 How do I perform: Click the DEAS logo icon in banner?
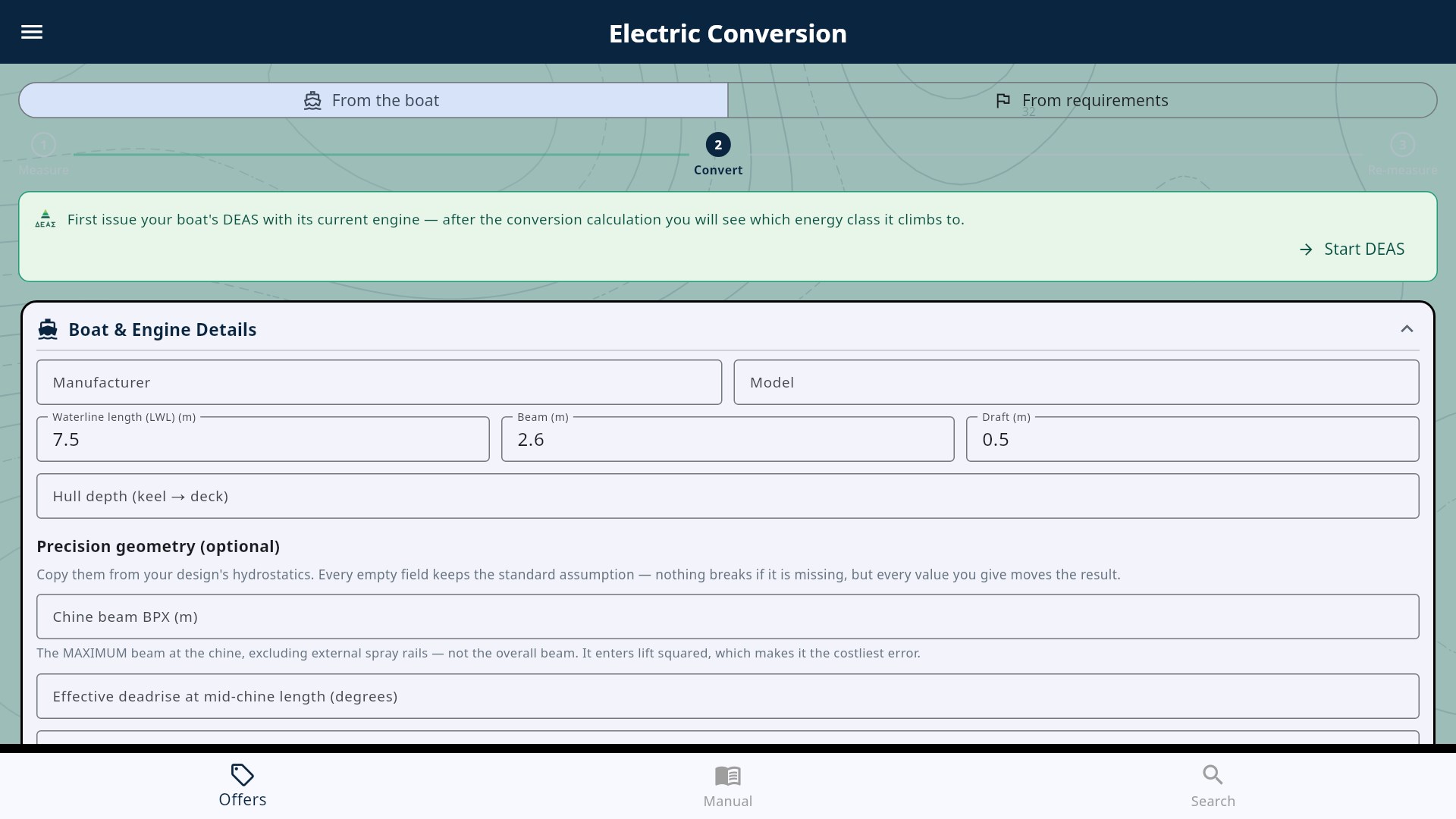coord(45,219)
